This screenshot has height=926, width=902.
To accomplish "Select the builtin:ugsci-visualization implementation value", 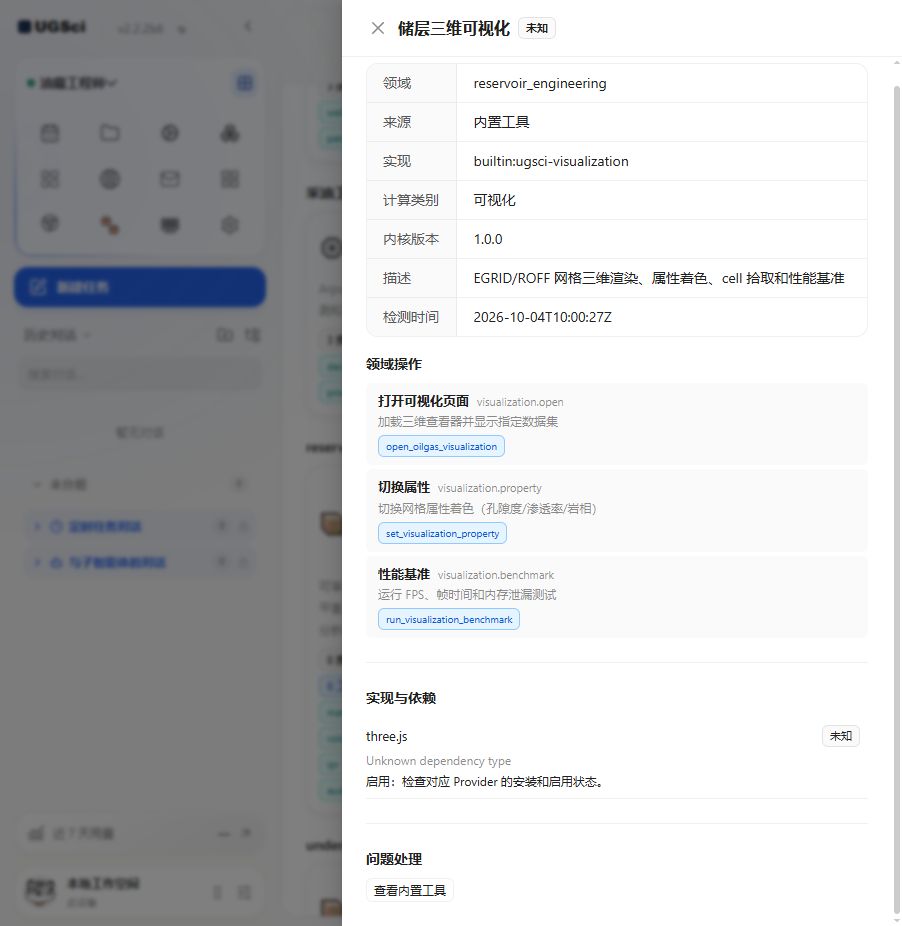I will coord(551,161).
